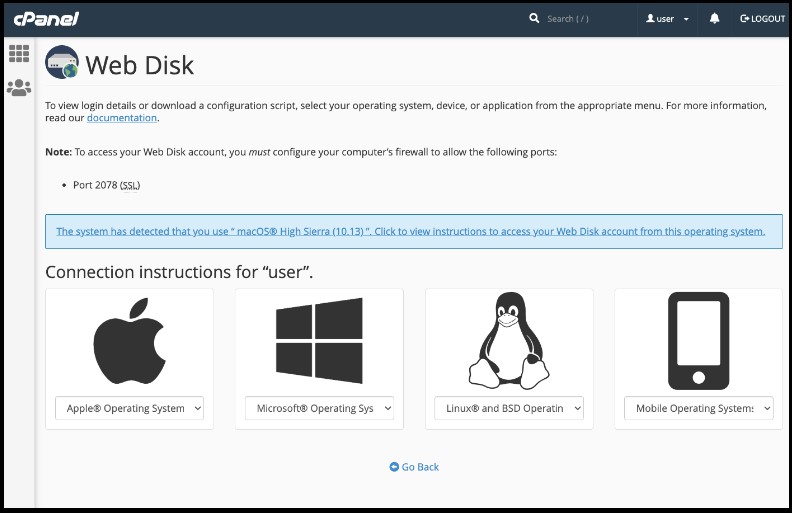Click the Windows logo icon

(319, 341)
